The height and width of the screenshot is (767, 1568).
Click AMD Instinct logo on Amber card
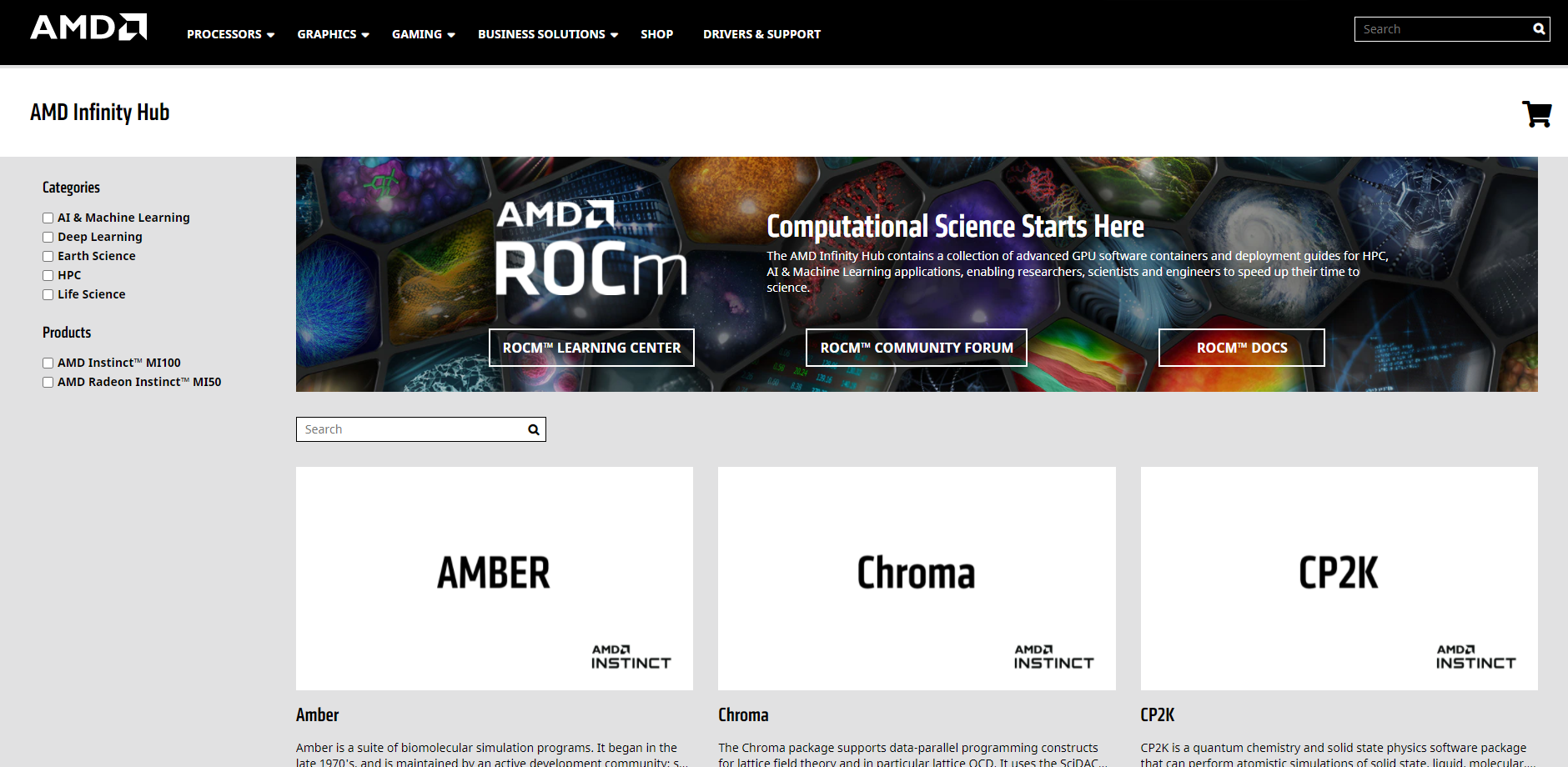point(631,657)
